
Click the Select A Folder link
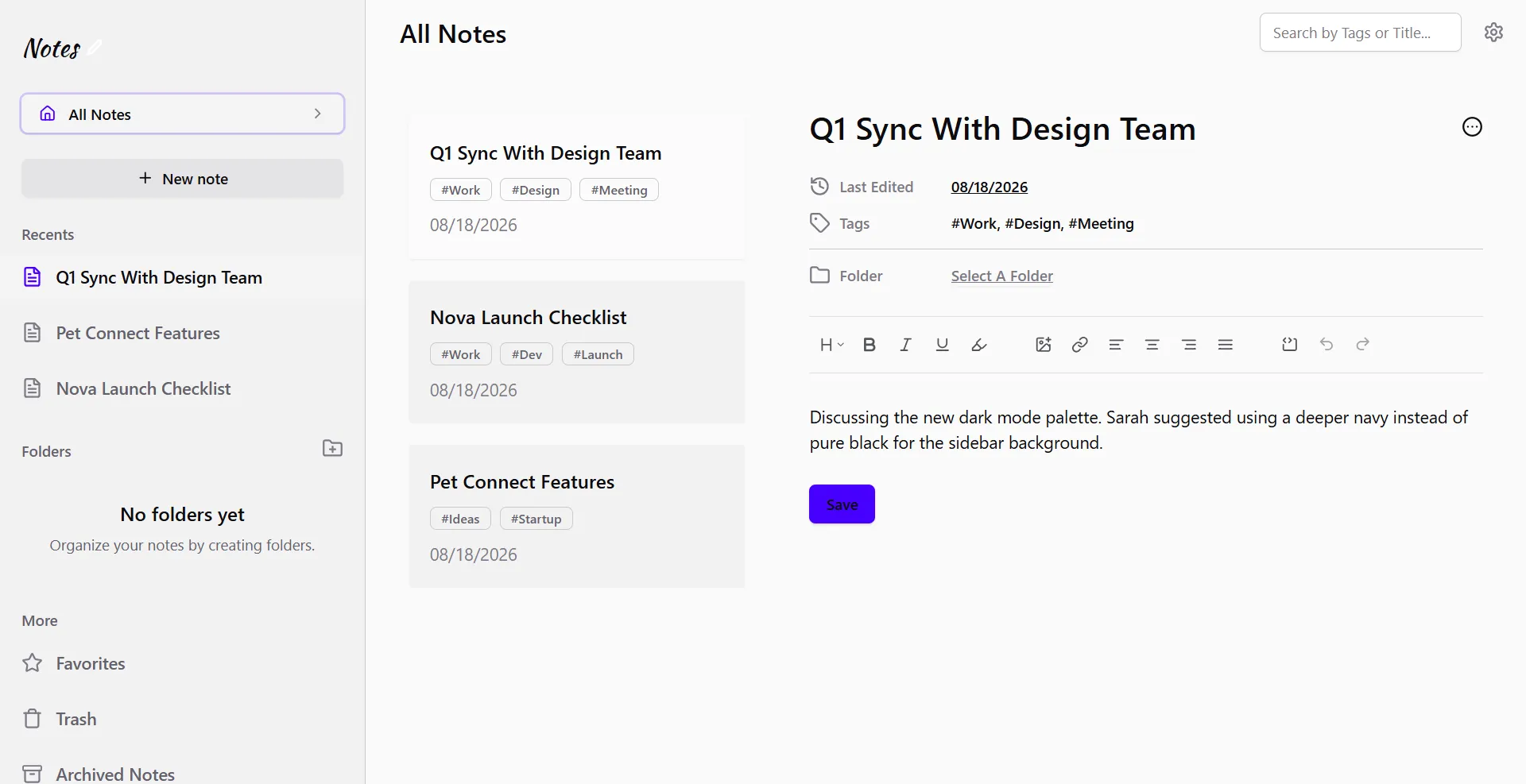click(1001, 276)
